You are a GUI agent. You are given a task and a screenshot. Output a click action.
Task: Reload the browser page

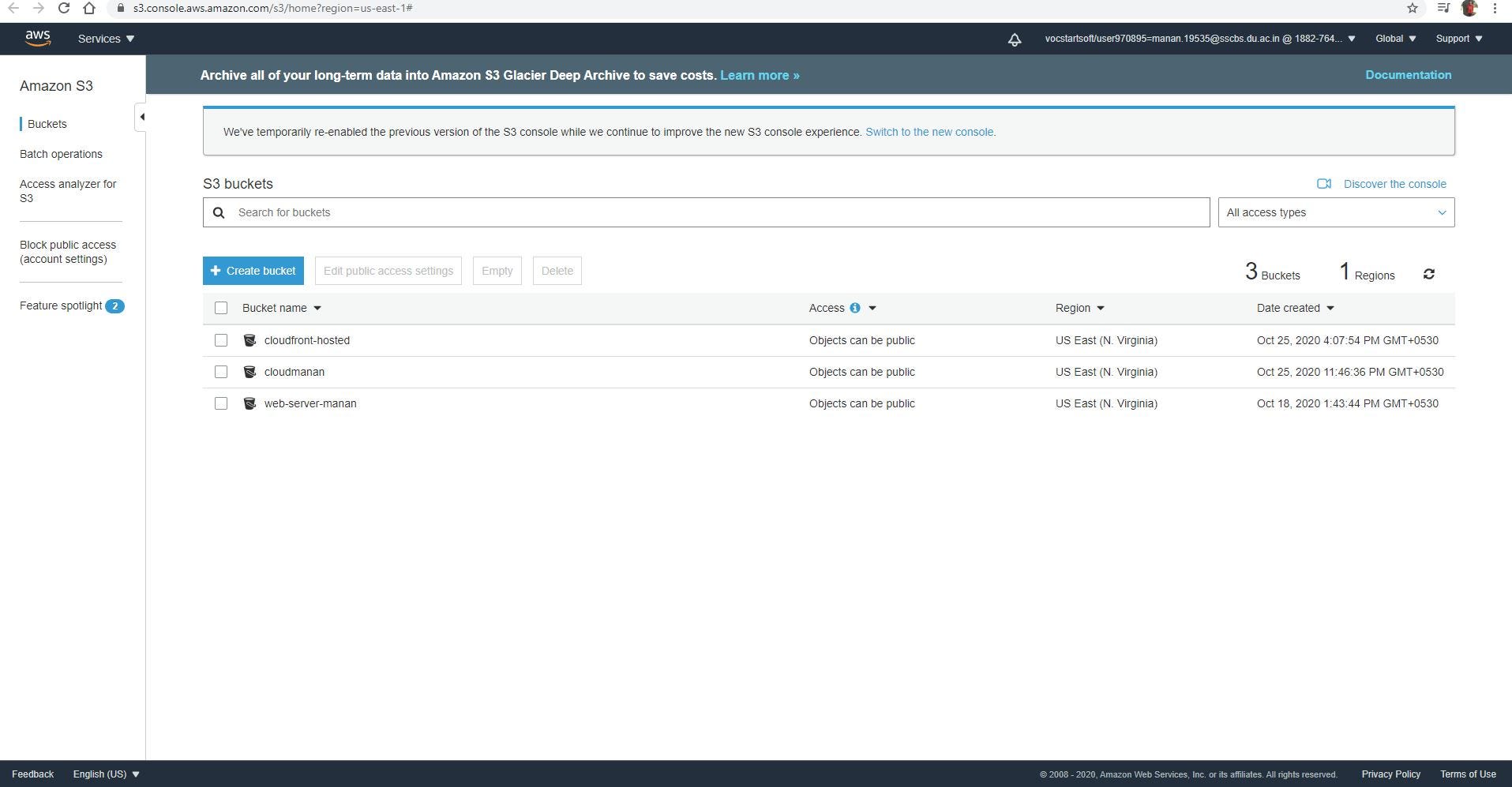(64, 8)
